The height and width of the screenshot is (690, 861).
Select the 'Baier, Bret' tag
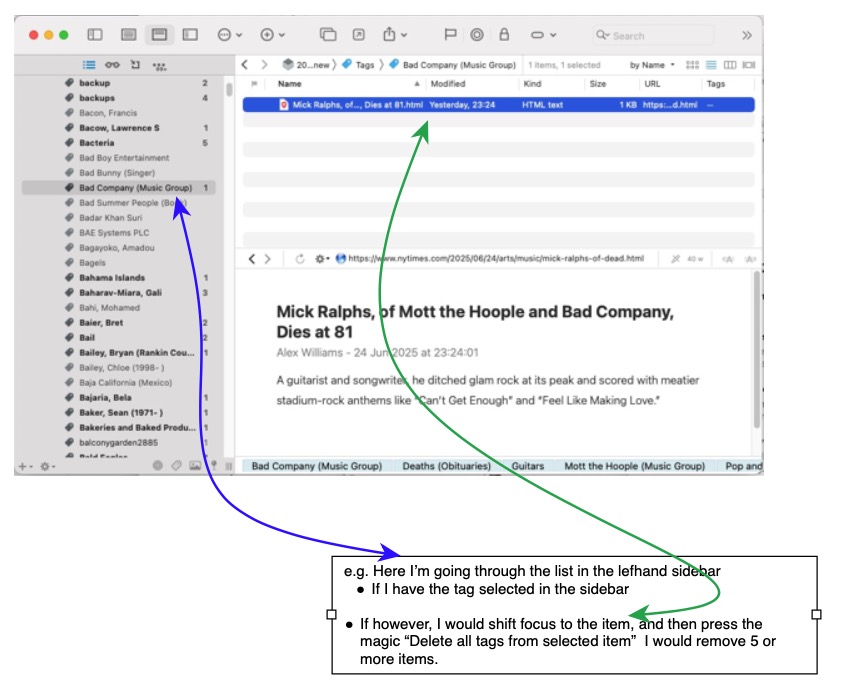tap(118, 323)
